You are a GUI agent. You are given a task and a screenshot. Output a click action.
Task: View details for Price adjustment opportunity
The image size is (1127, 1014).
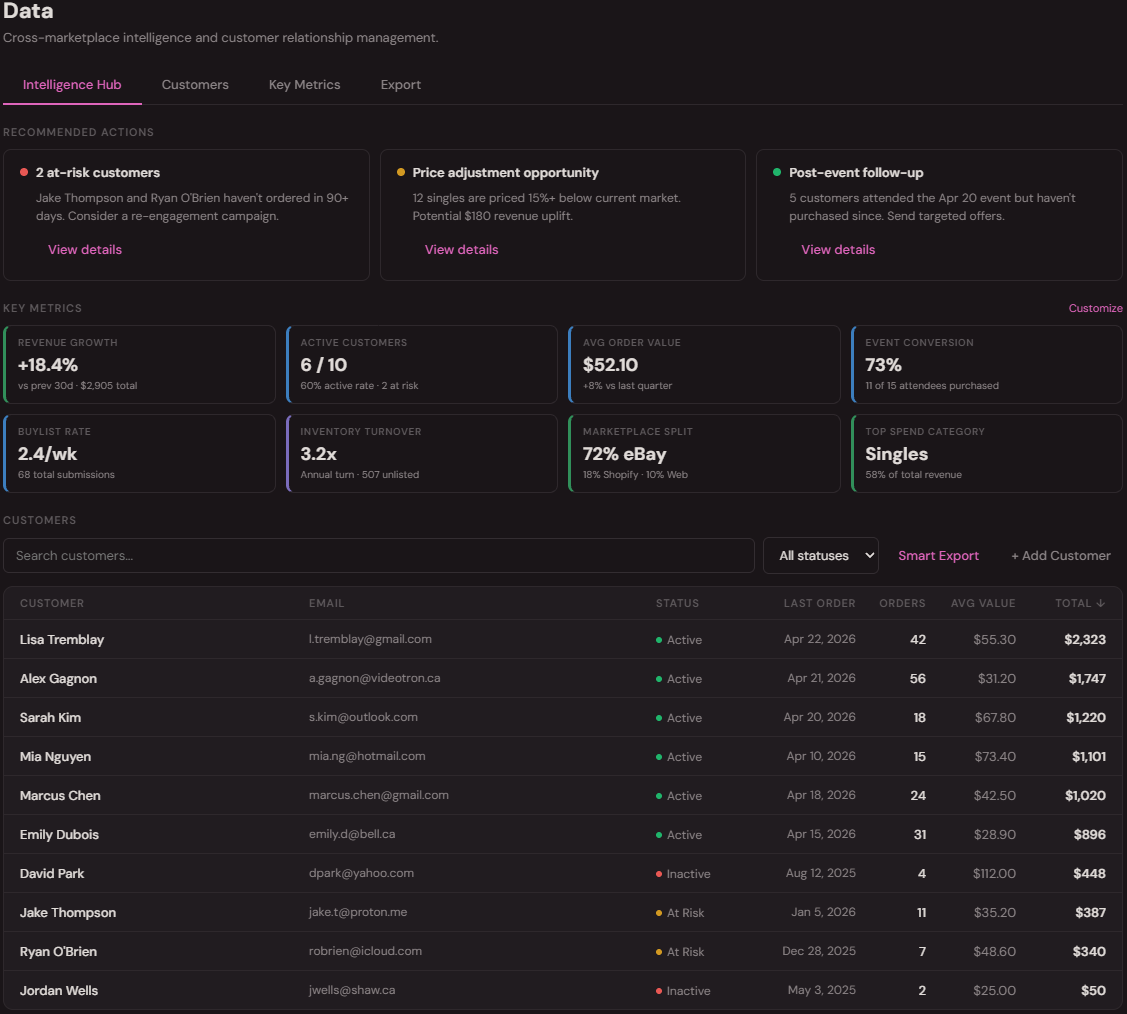pos(461,249)
